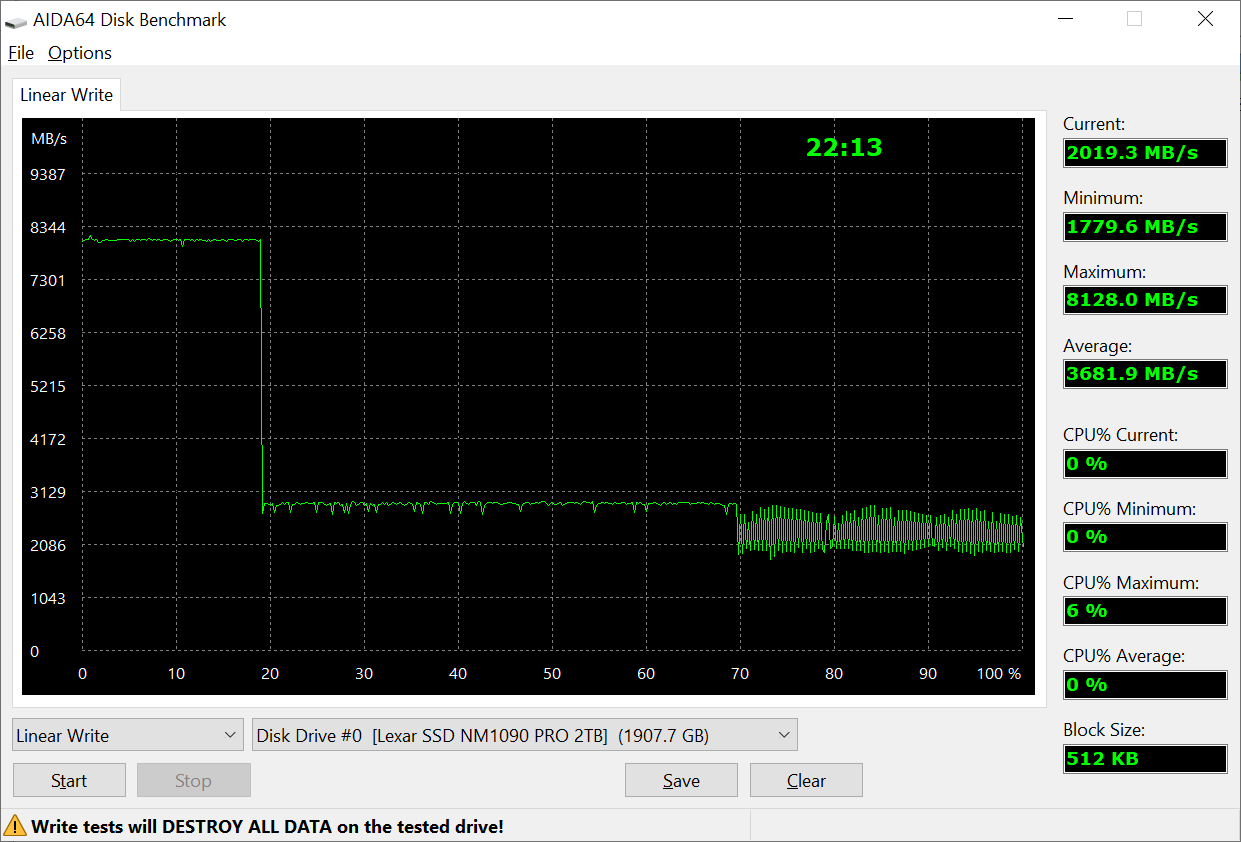Select the Linear Write tab
The width and height of the screenshot is (1241, 842).
tap(67, 95)
